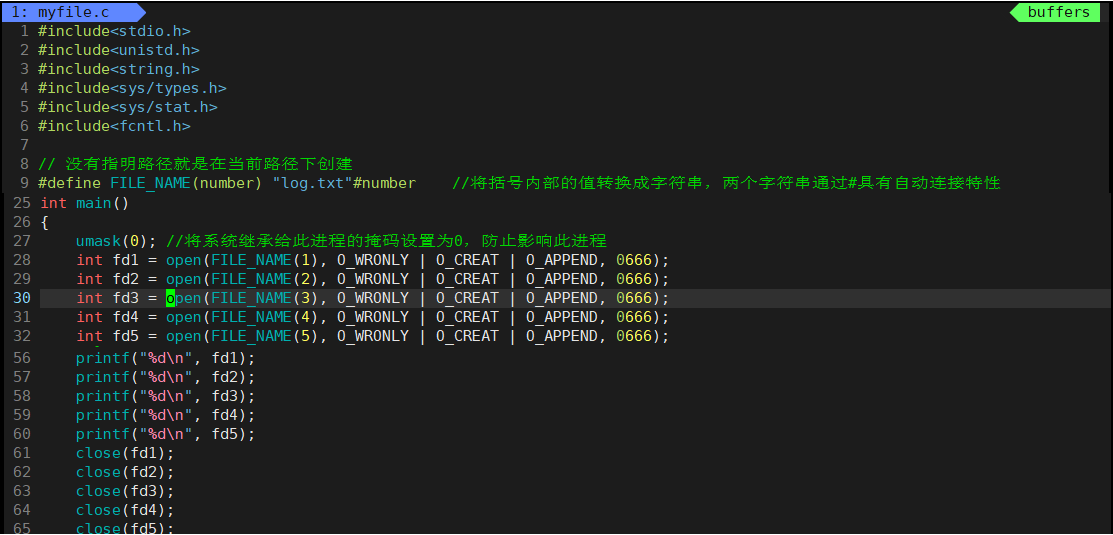The width and height of the screenshot is (1113, 535).
Task: Click the highlighted cursor on line 30
Action: coord(170,298)
